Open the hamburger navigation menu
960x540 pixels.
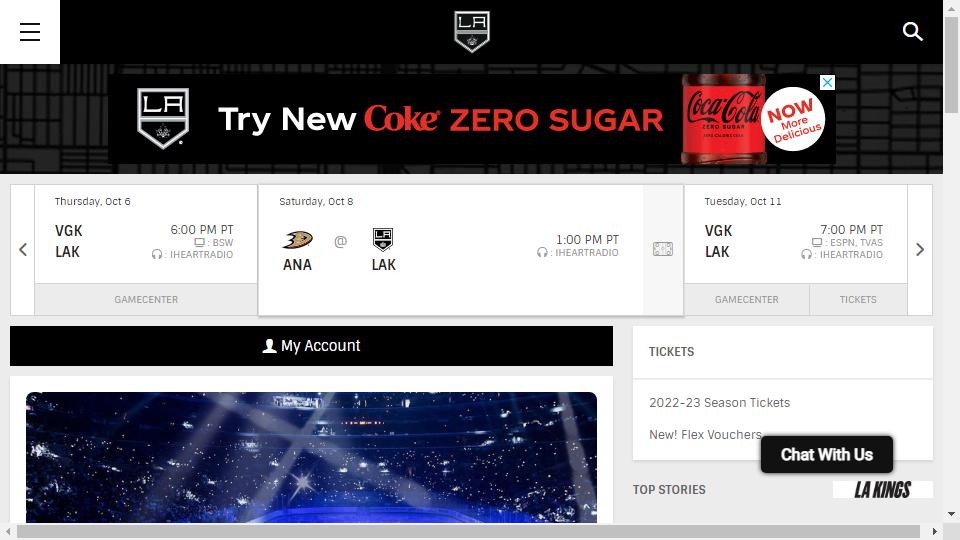coord(30,32)
